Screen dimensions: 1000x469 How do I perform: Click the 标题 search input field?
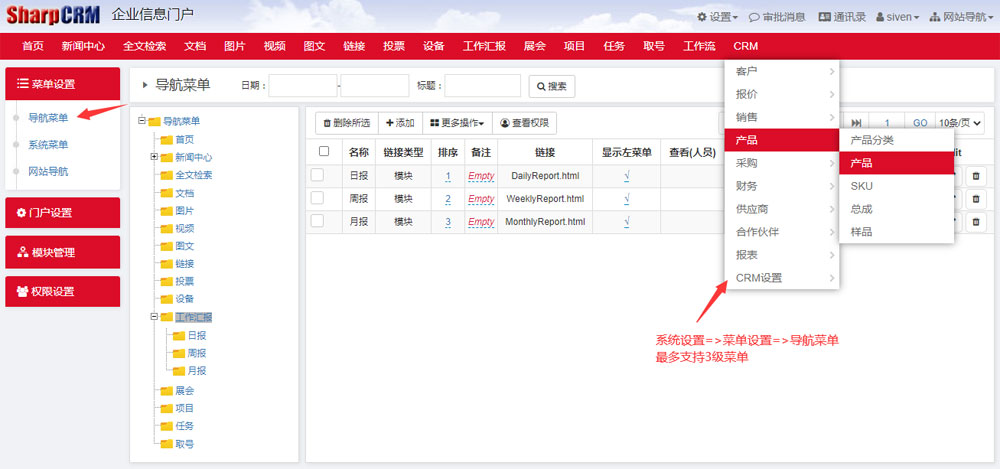(x=482, y=86)
